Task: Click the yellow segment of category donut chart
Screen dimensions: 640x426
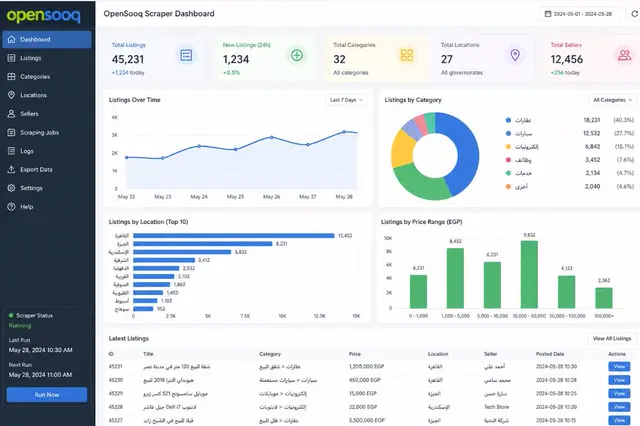Action: point(402,149)
